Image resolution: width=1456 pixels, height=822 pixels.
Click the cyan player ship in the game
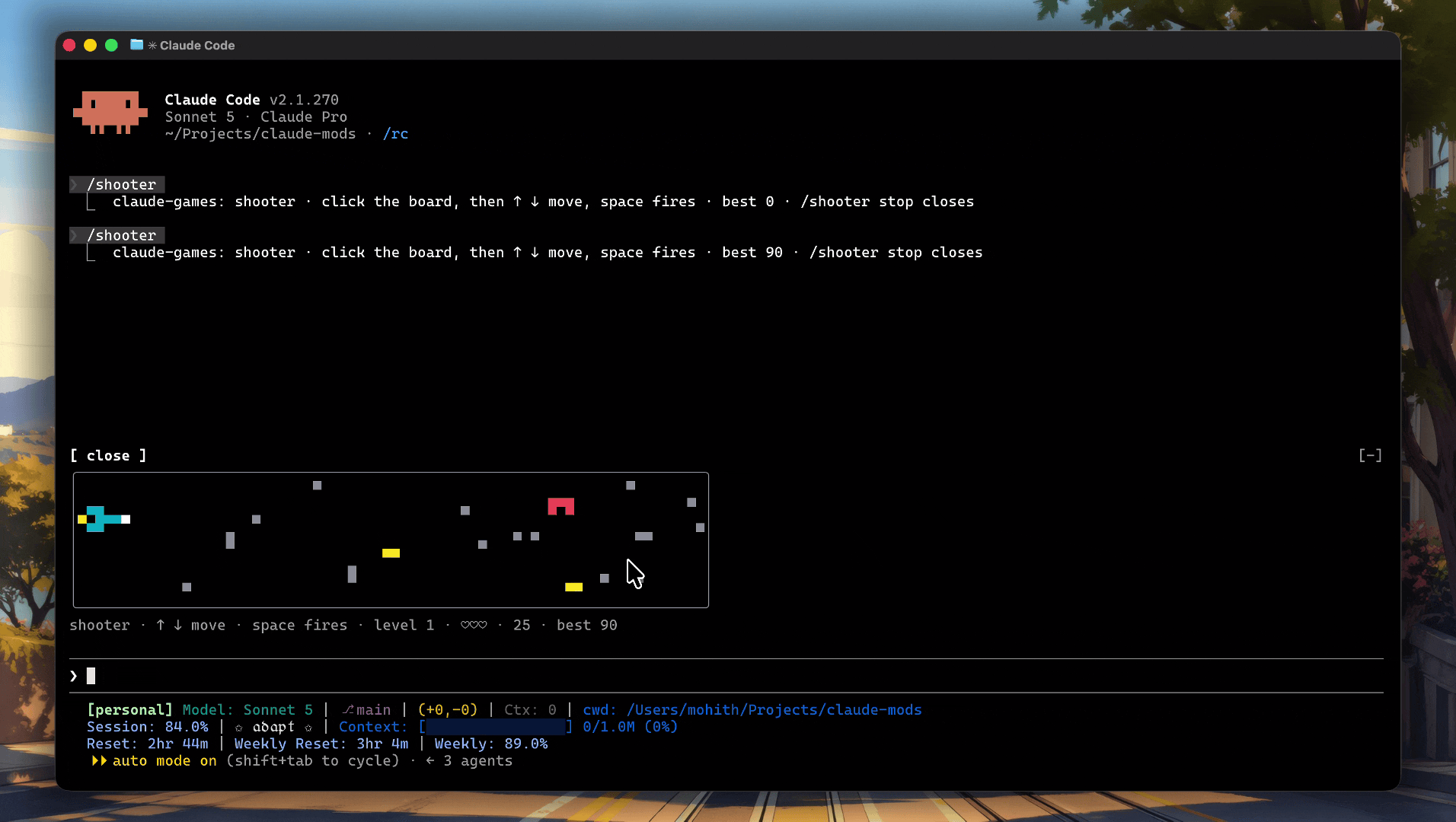pos(104,519)
